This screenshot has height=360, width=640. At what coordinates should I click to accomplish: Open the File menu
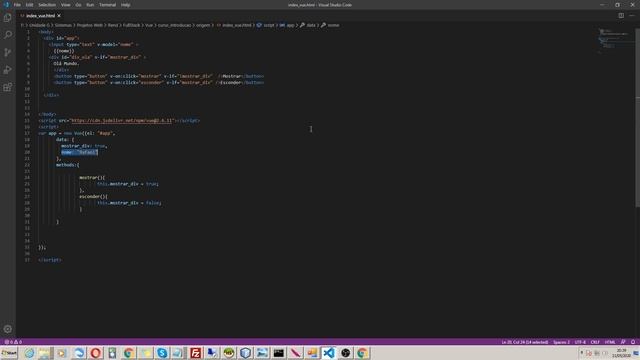pyautogui.click(x=17, y=5)
